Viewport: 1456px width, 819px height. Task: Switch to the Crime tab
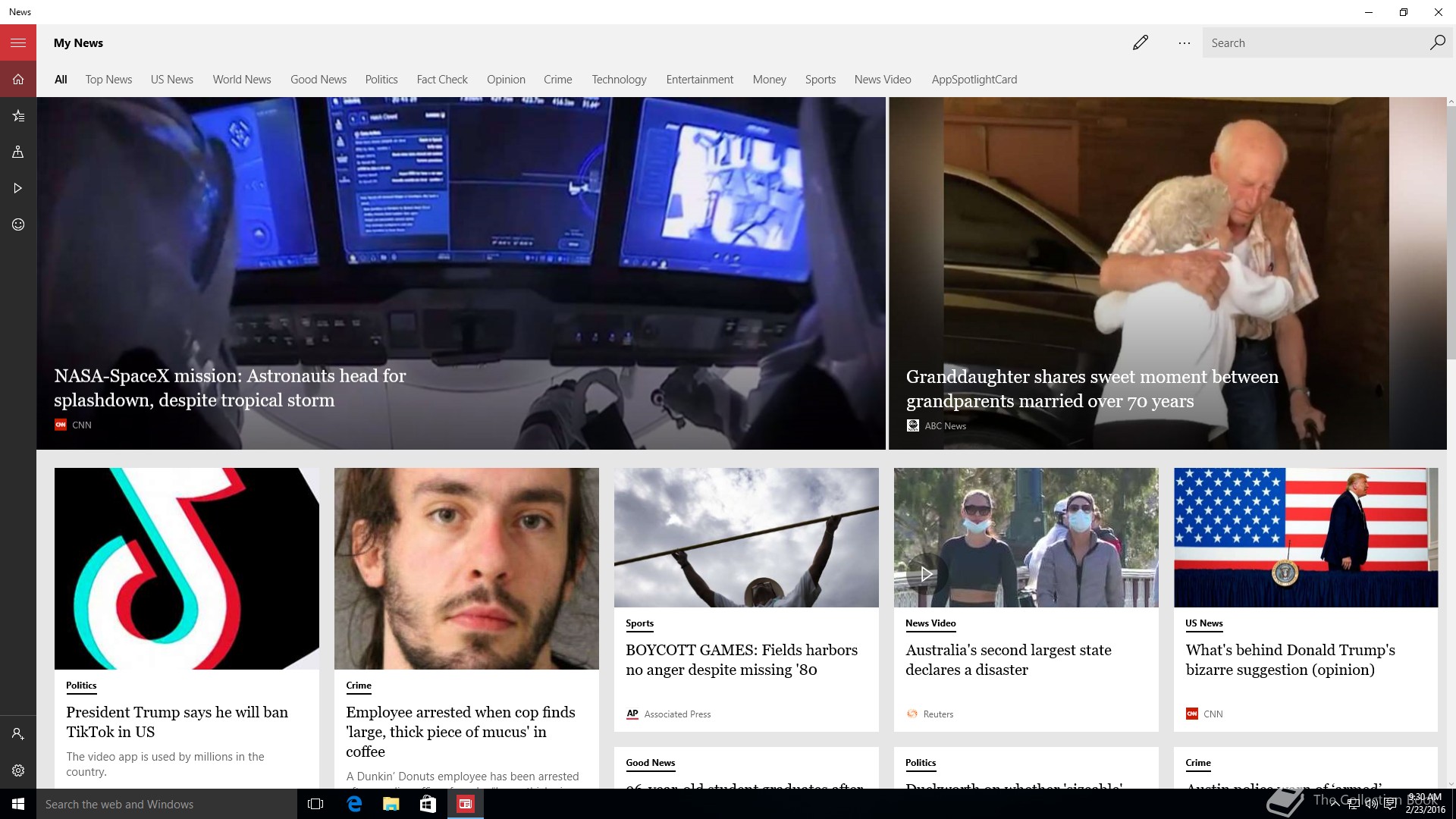coord(558,80)
